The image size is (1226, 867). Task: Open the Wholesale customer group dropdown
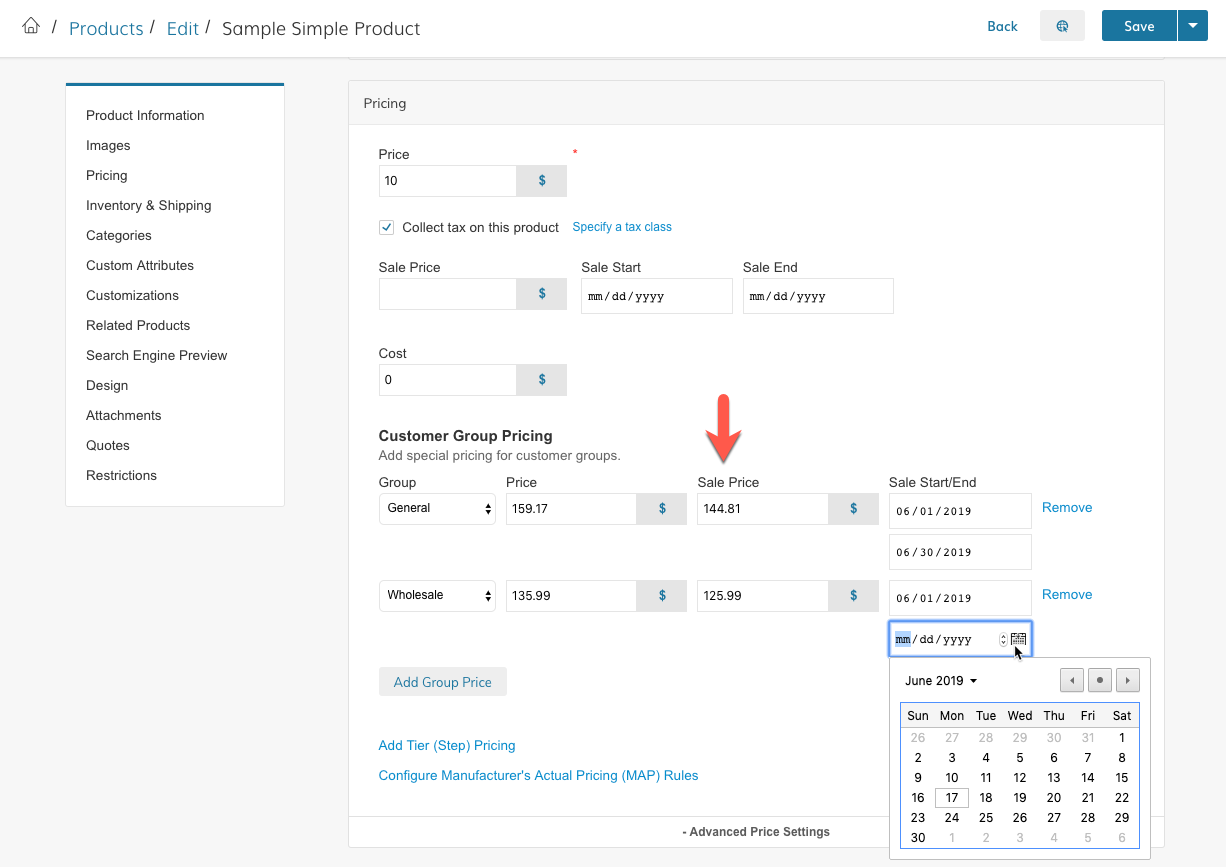(437, 595)
